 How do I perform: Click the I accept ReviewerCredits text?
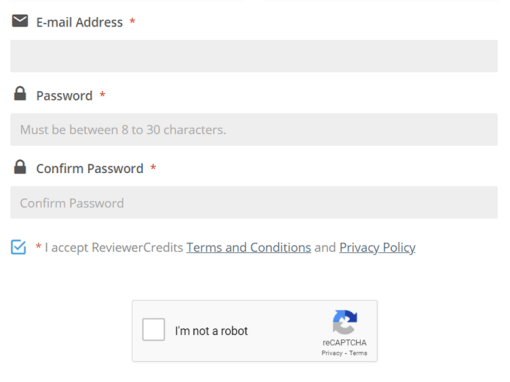114,247
